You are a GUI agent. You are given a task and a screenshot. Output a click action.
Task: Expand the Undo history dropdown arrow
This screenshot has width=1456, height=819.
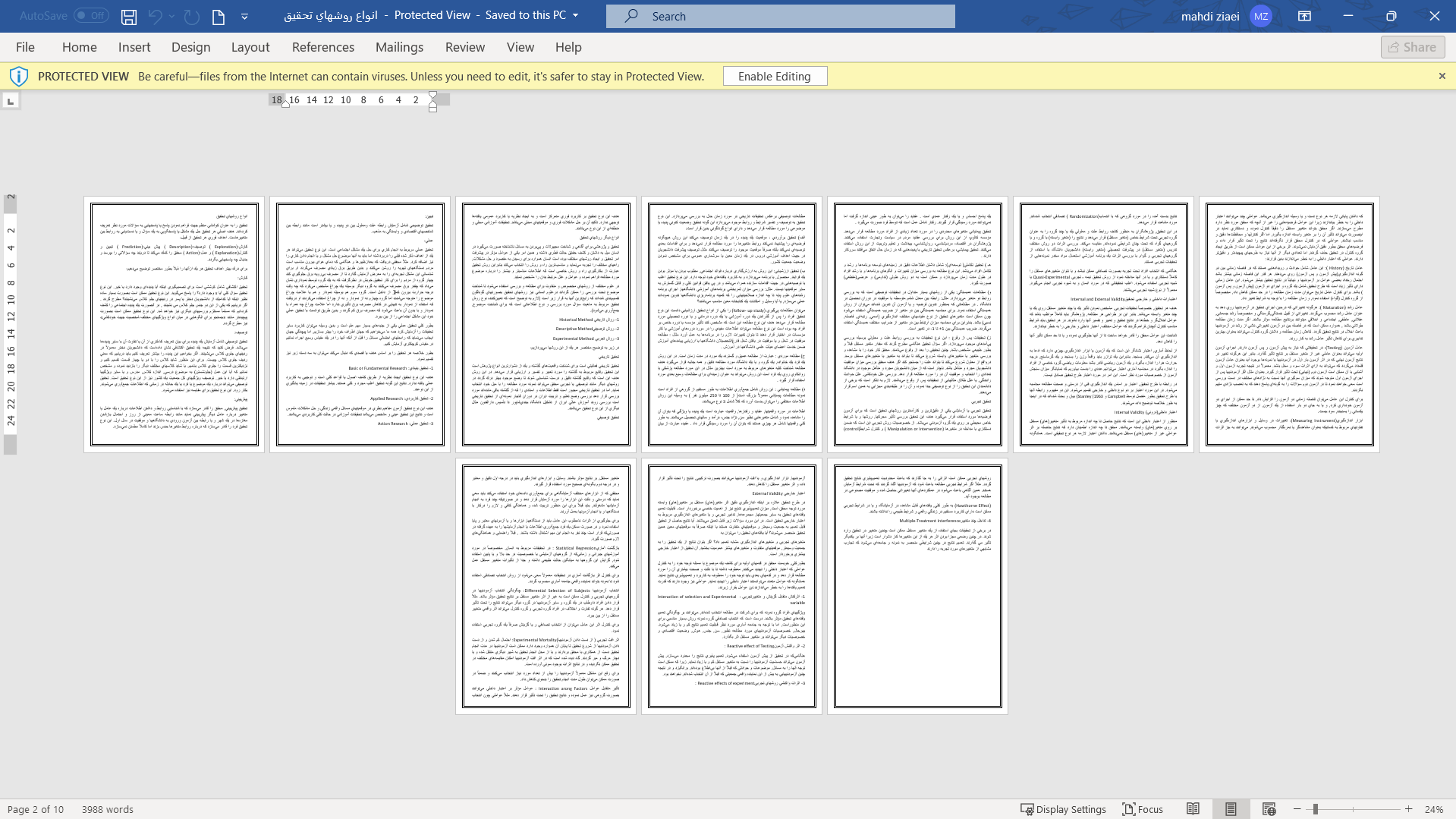(172, 16)
